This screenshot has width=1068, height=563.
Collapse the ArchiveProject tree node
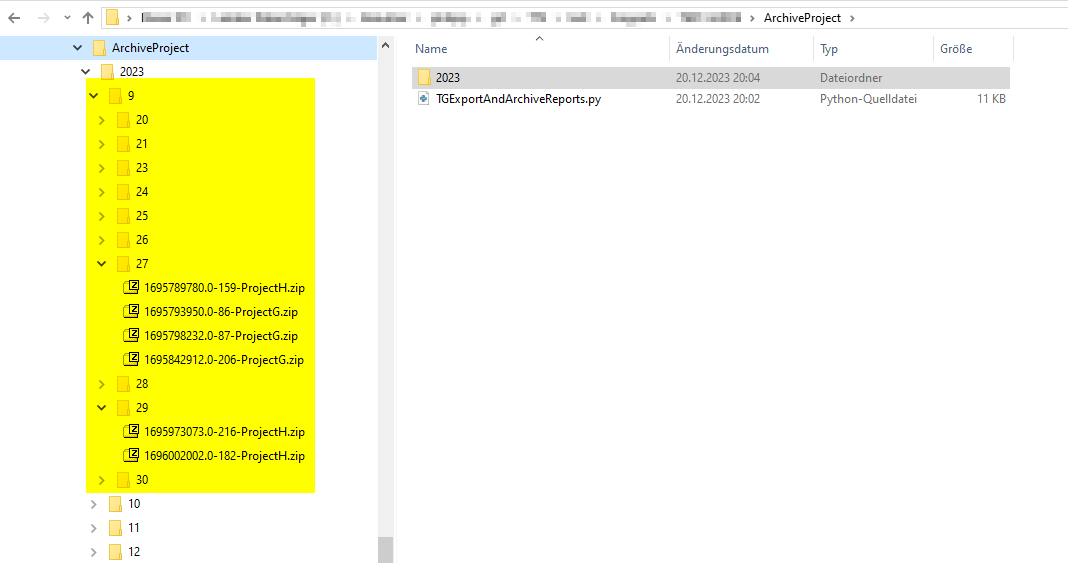point(78,48)
